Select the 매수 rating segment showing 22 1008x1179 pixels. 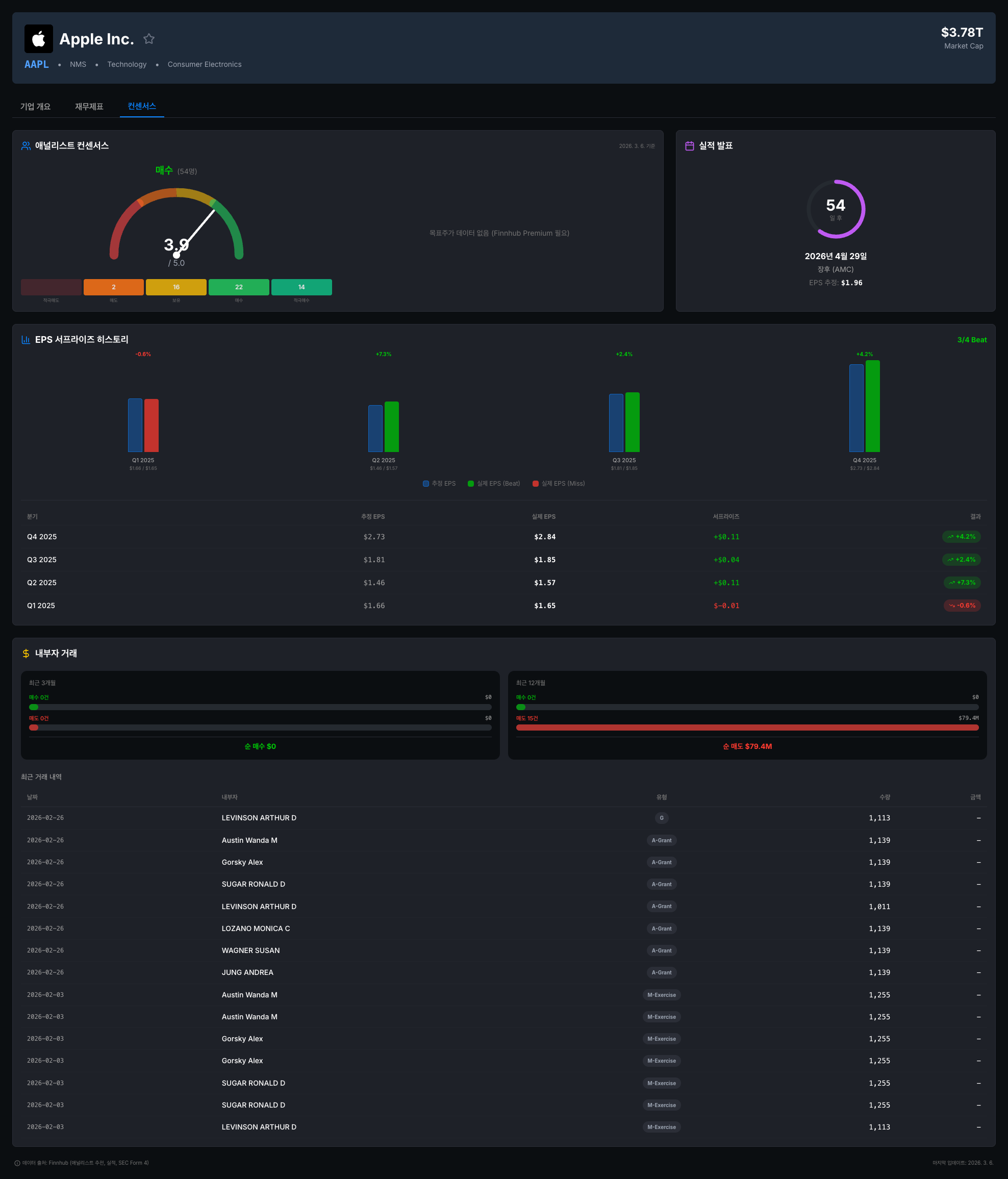(x=238, y=287)
